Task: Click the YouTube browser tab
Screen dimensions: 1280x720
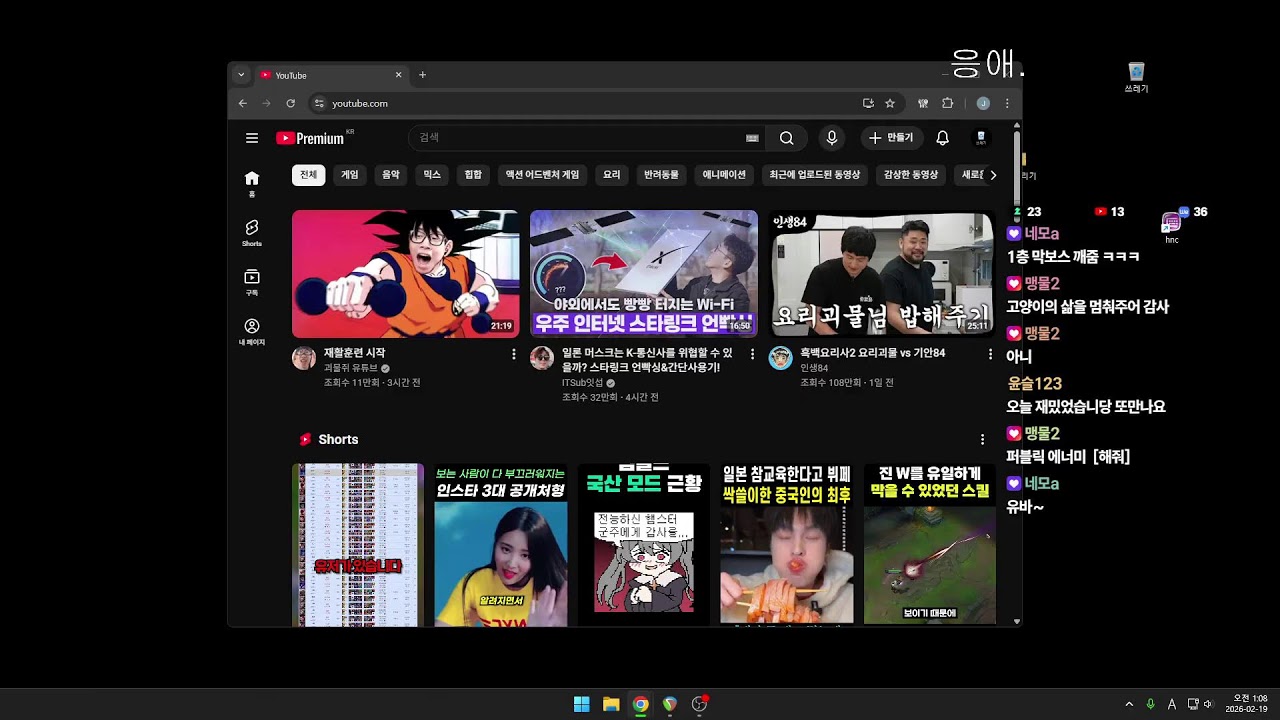Action: tap(330, 75)
